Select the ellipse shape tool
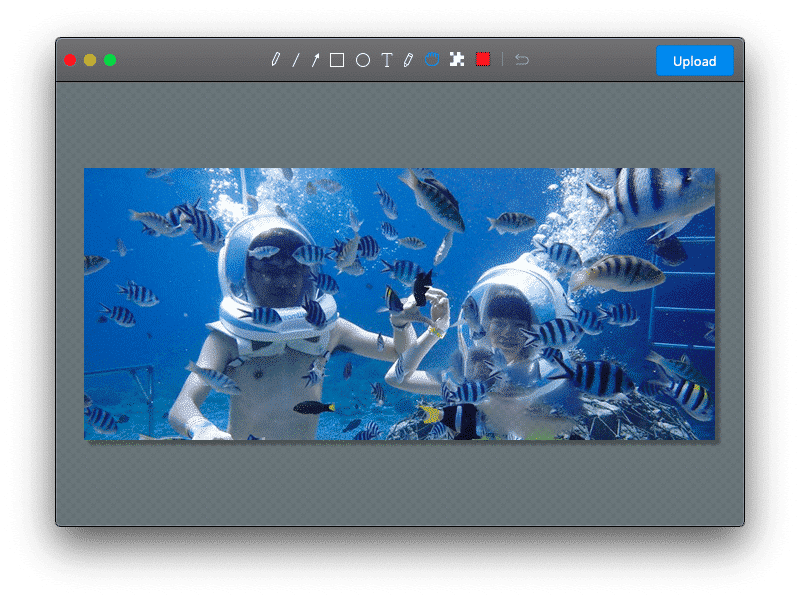Image resolution: width=800 pixels, height=600 pixels. point(362,58)
